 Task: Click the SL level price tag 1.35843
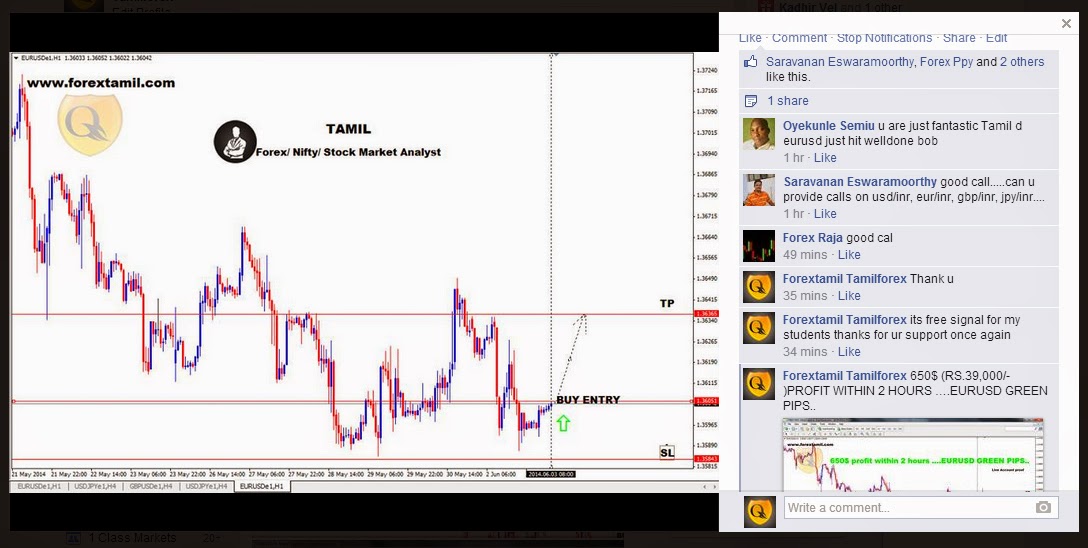click(x=708, y=459)
